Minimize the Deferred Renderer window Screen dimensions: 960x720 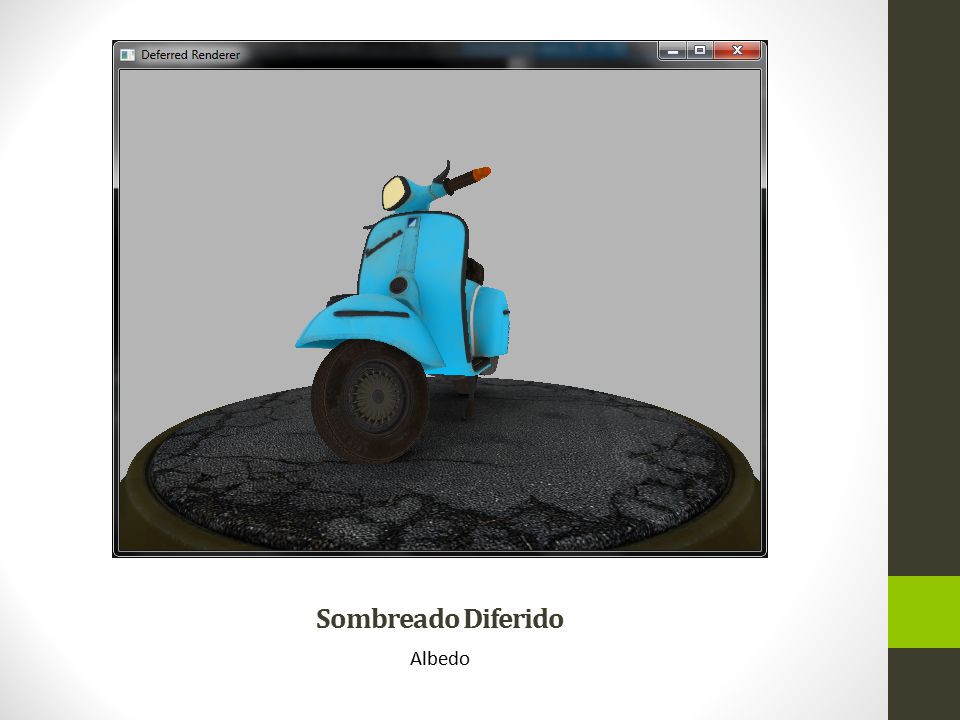[x=672, y=51]
